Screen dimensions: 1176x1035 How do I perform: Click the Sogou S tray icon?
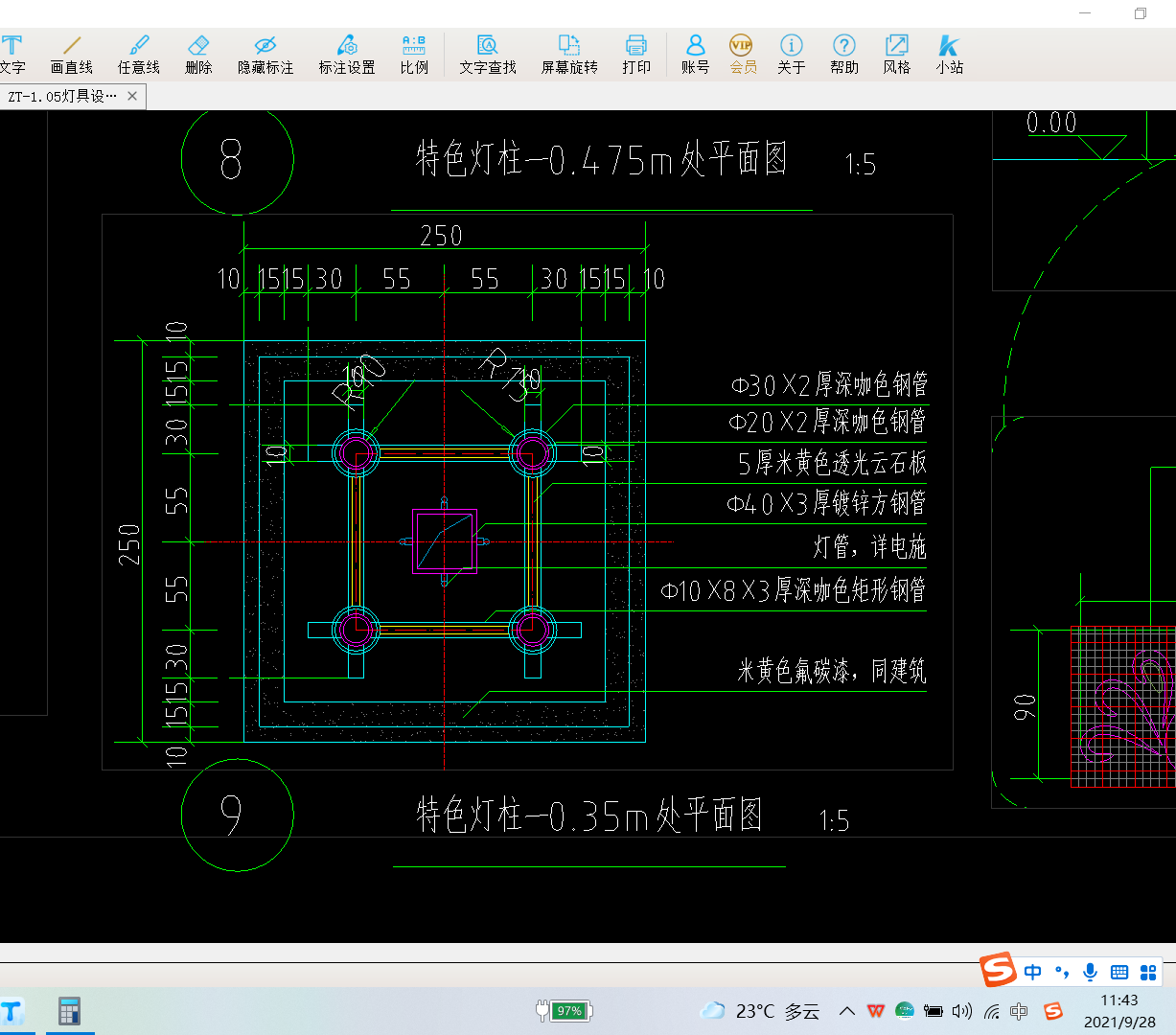click(x=1053, y=1011)
